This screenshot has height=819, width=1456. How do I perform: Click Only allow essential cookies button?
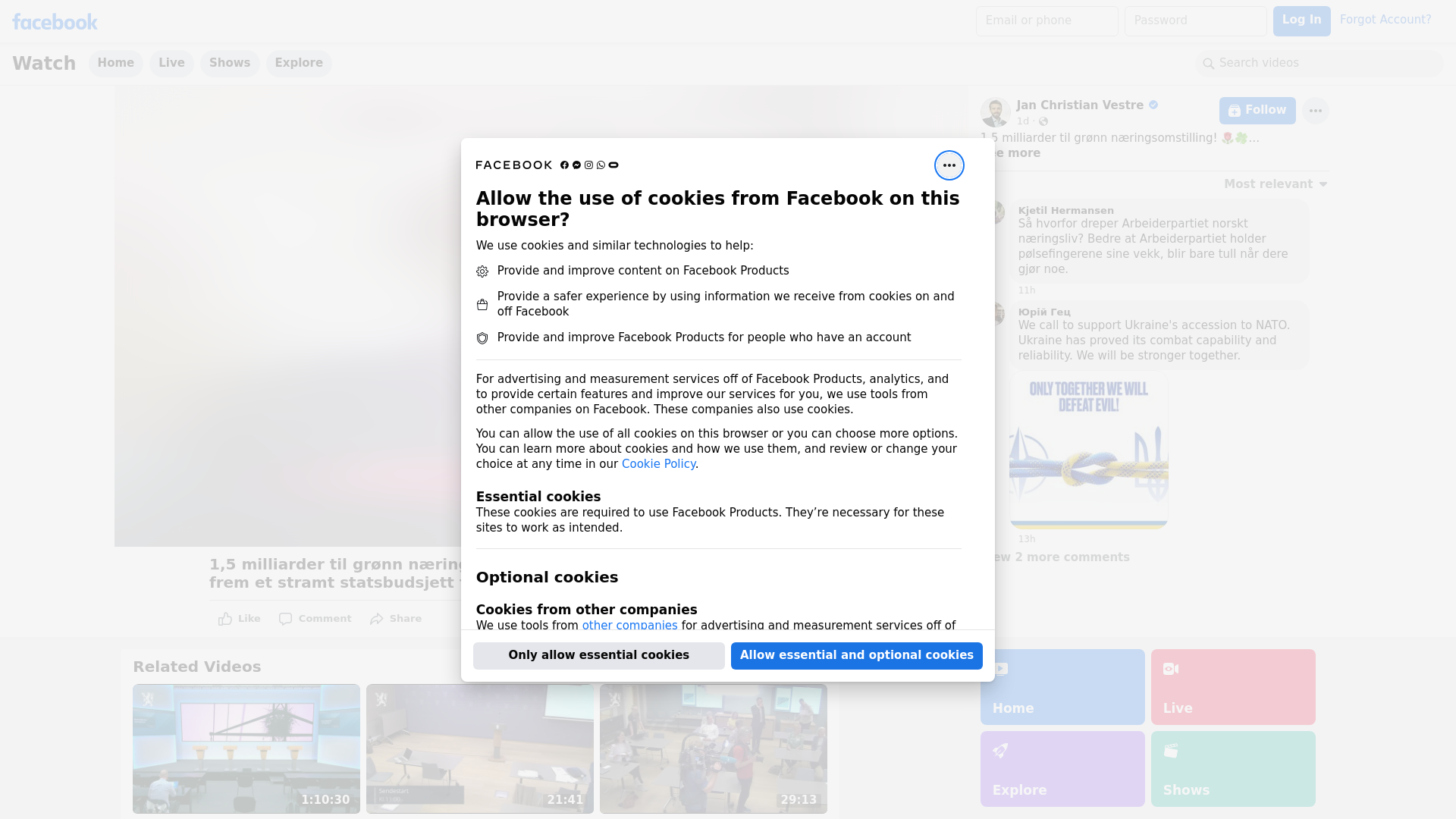tap(599, 655)
